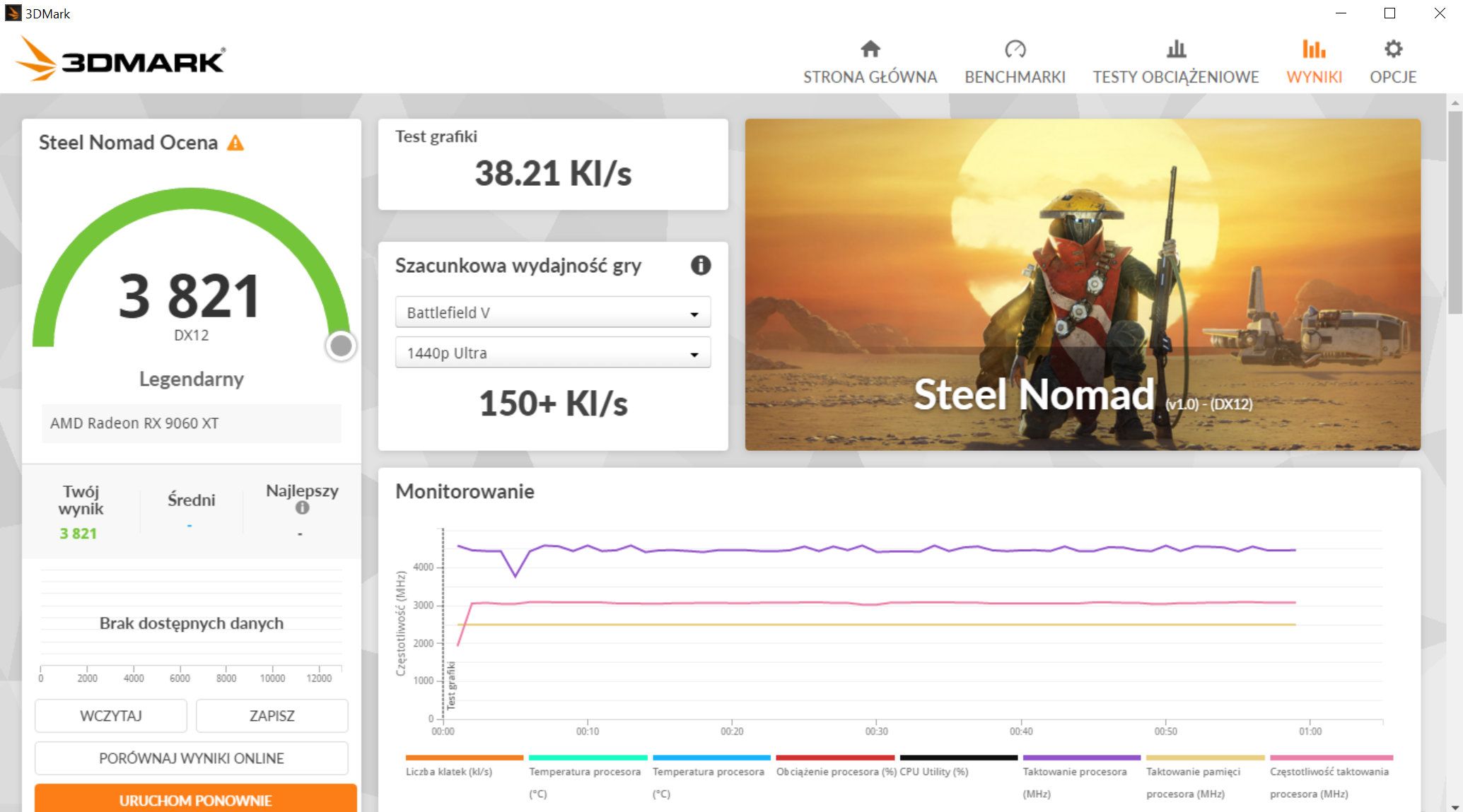Click the Testy Obciążeniowe bar chart icon
Viewport: 1463px width, 812px height.
click(1176, 49)
